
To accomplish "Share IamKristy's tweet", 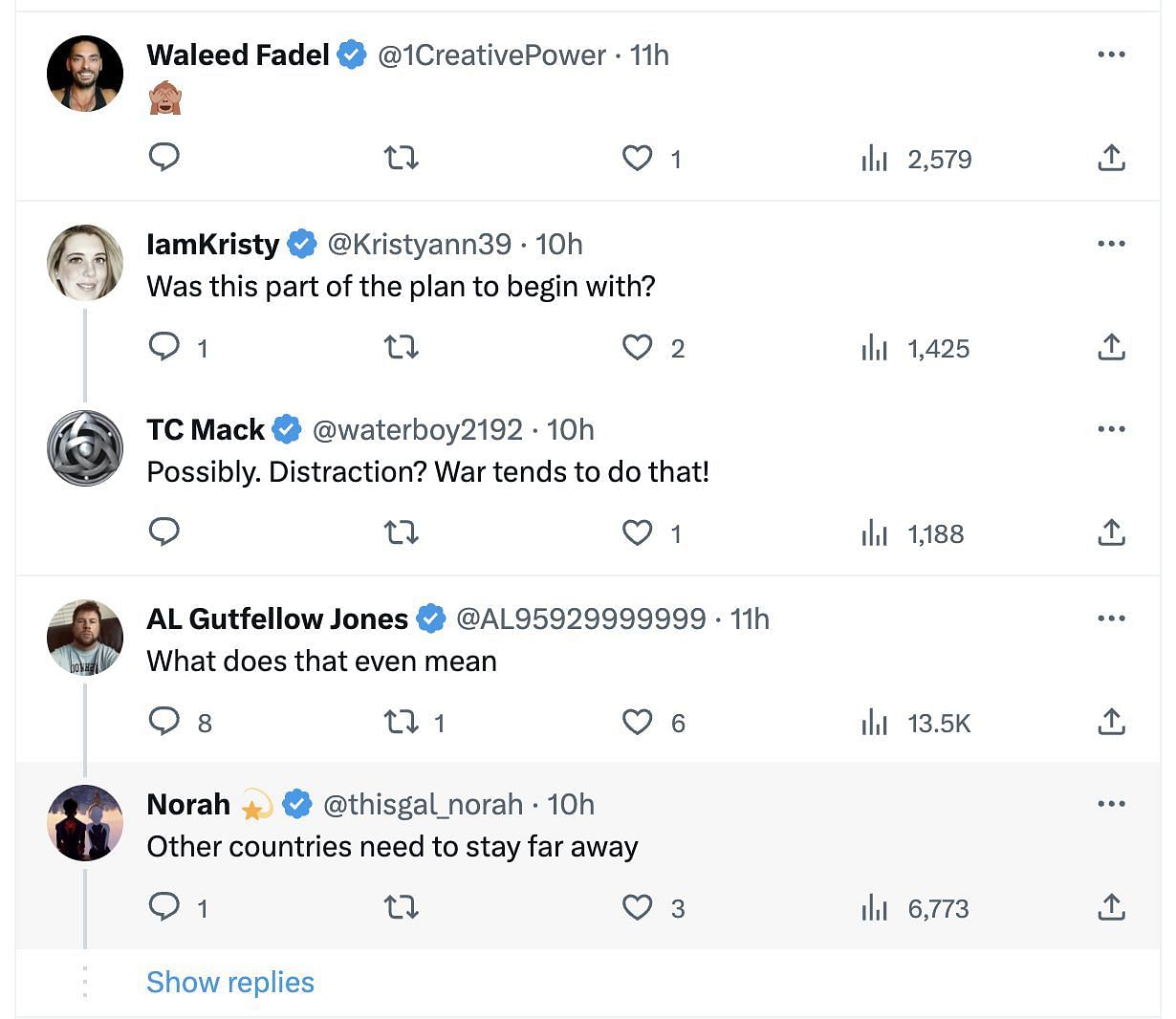I will tap(1111, 346).
